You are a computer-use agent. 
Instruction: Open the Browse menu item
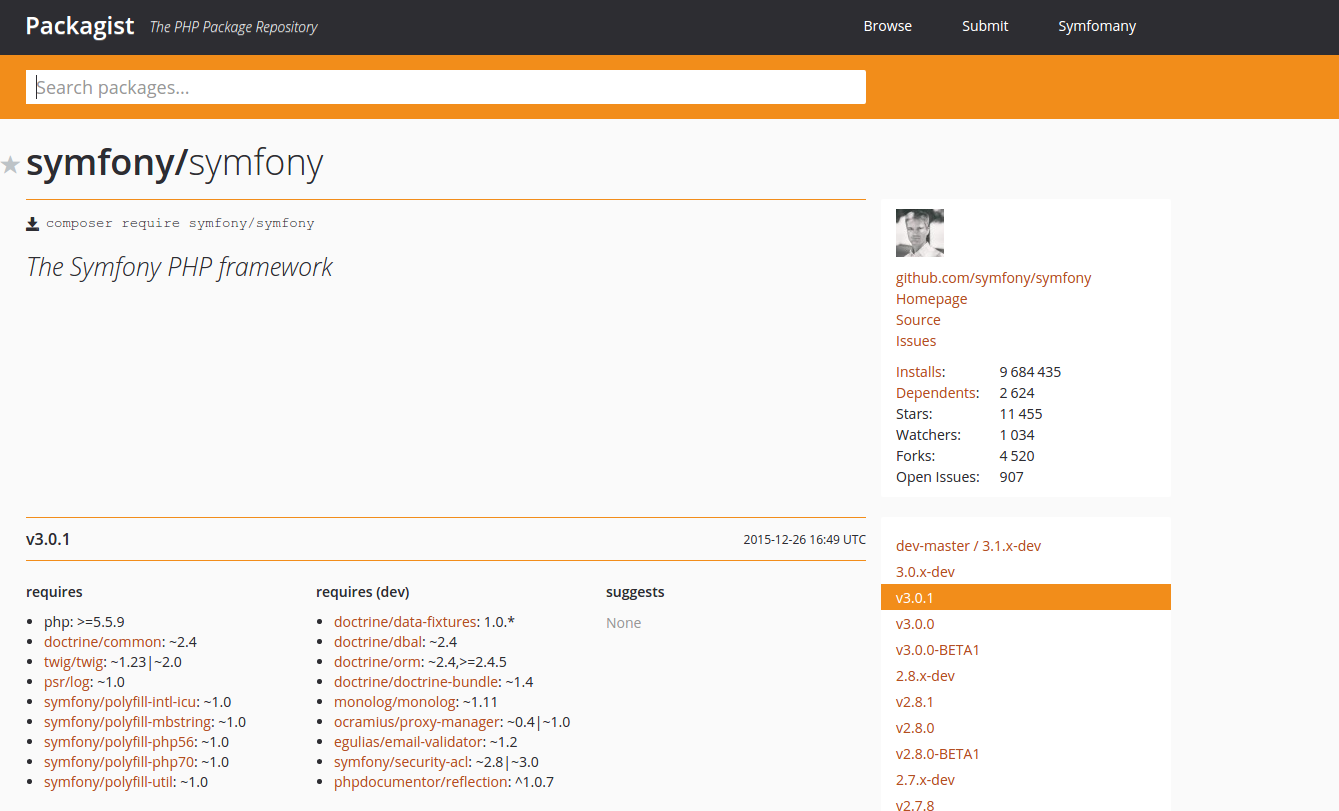coord(888,26)
